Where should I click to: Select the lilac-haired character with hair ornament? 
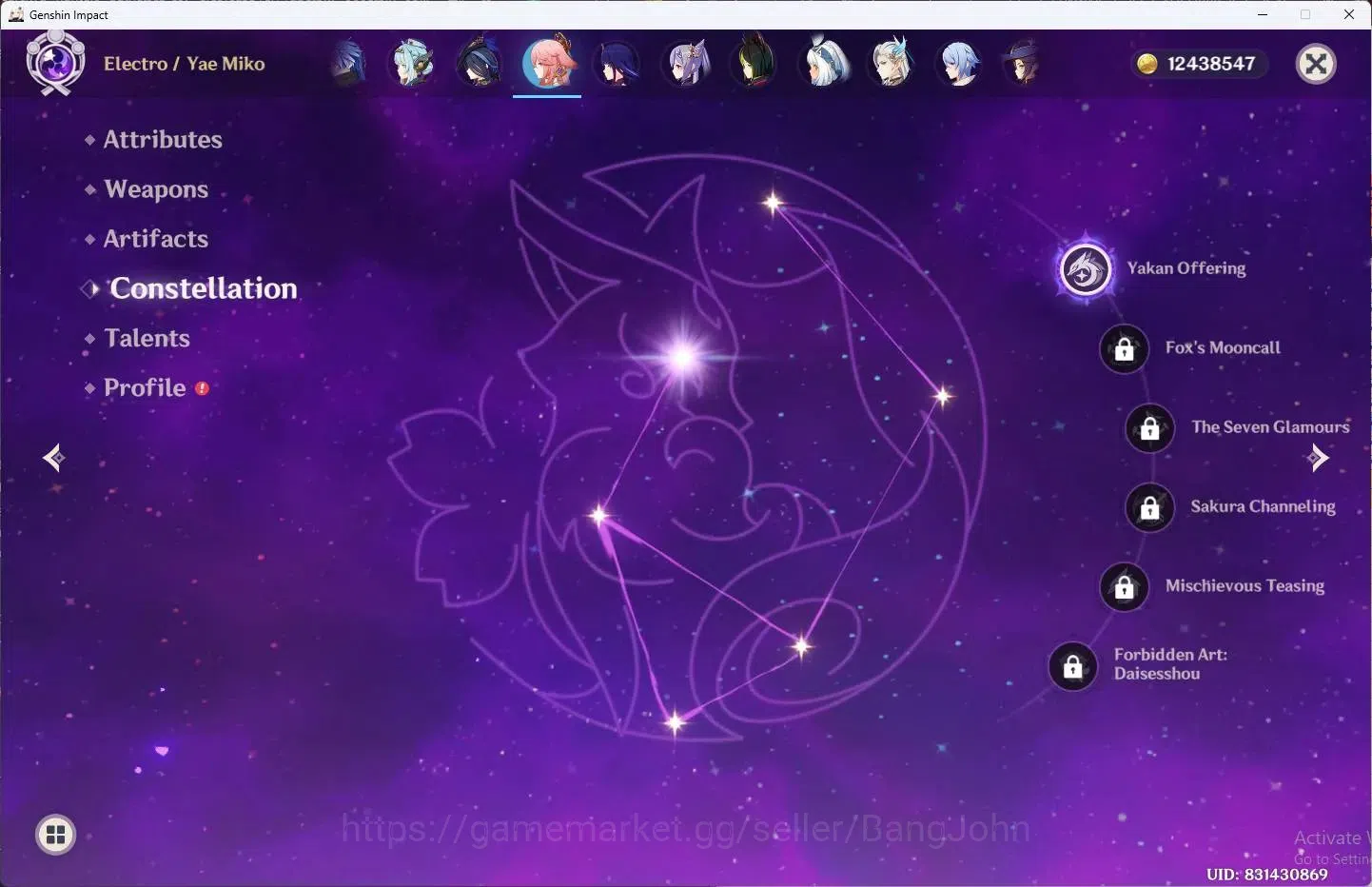point(686,64)
